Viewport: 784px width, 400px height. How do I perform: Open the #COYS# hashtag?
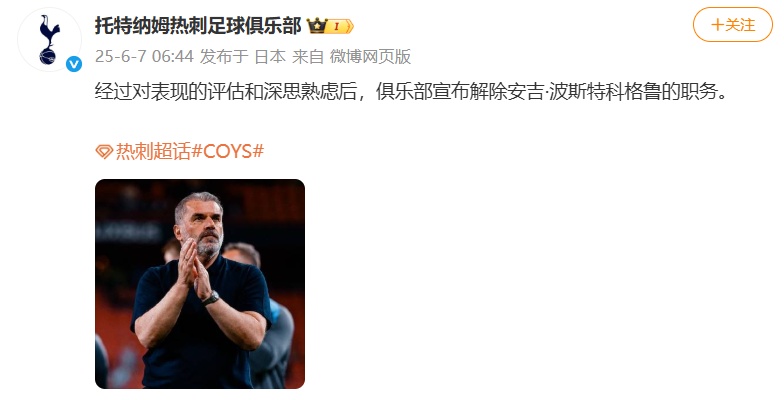pos(228,151)
